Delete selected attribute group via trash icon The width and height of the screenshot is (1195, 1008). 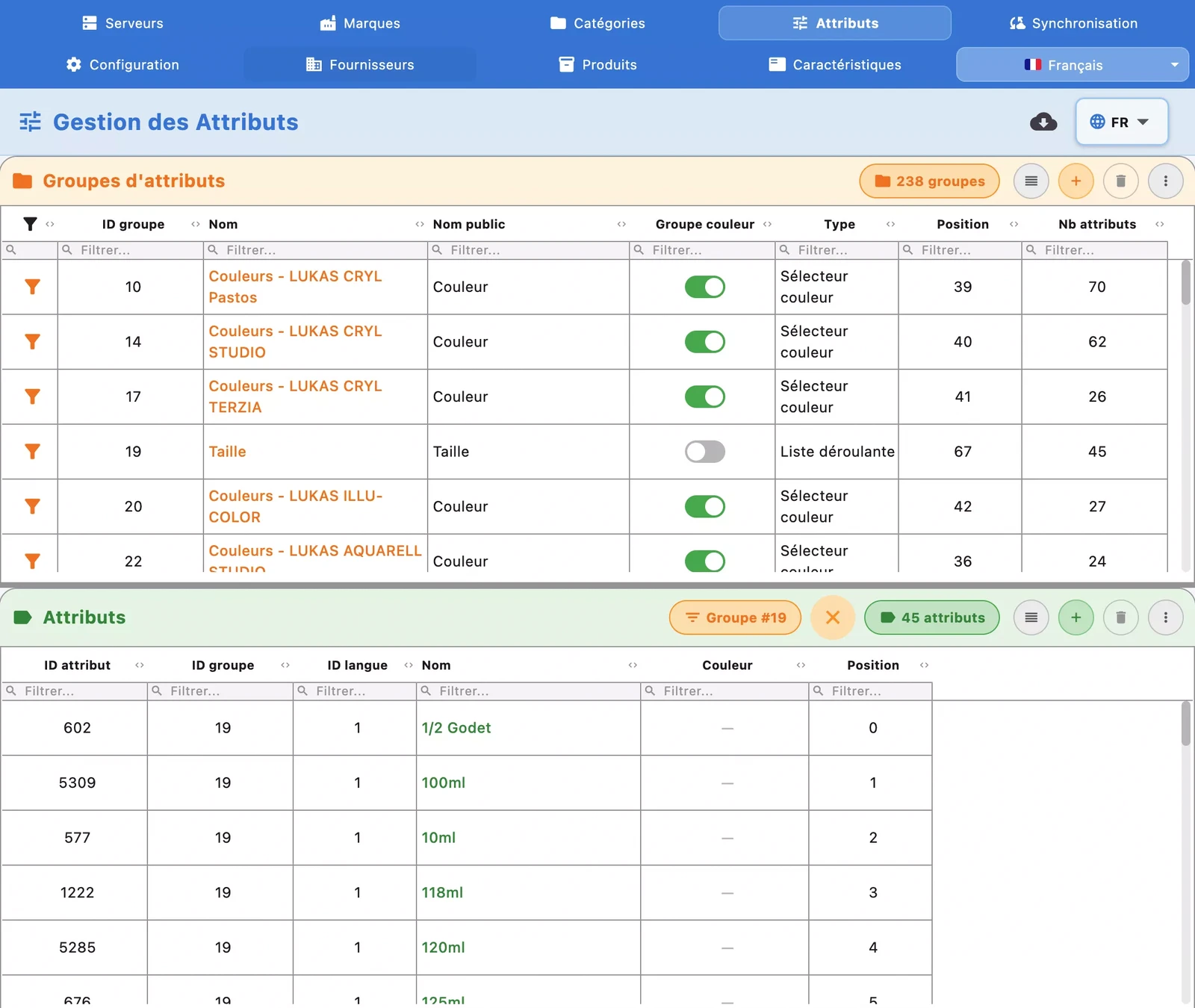(x=1120, y=181)
